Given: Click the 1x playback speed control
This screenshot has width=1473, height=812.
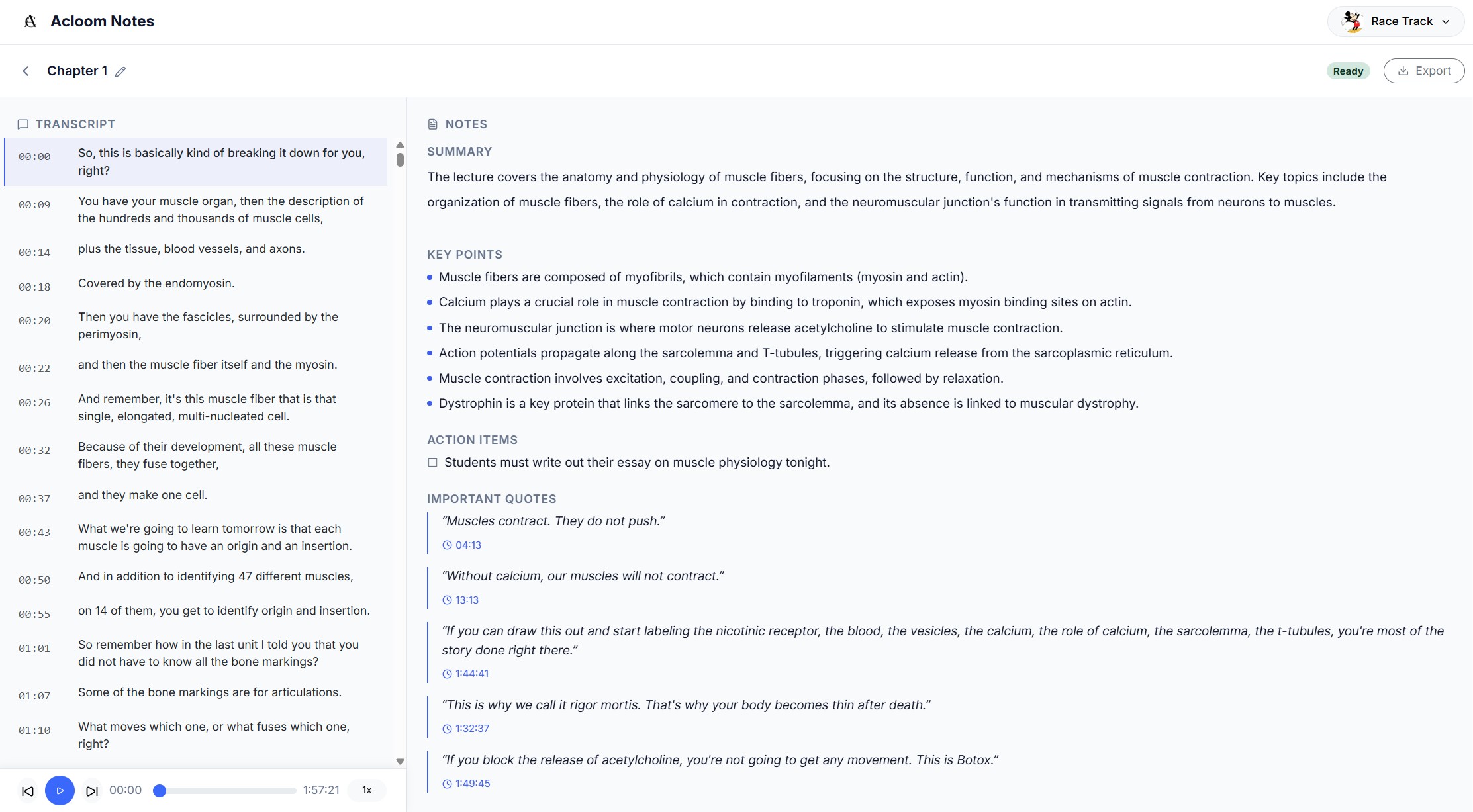Looking at the screenshot, I should (366, 790).
